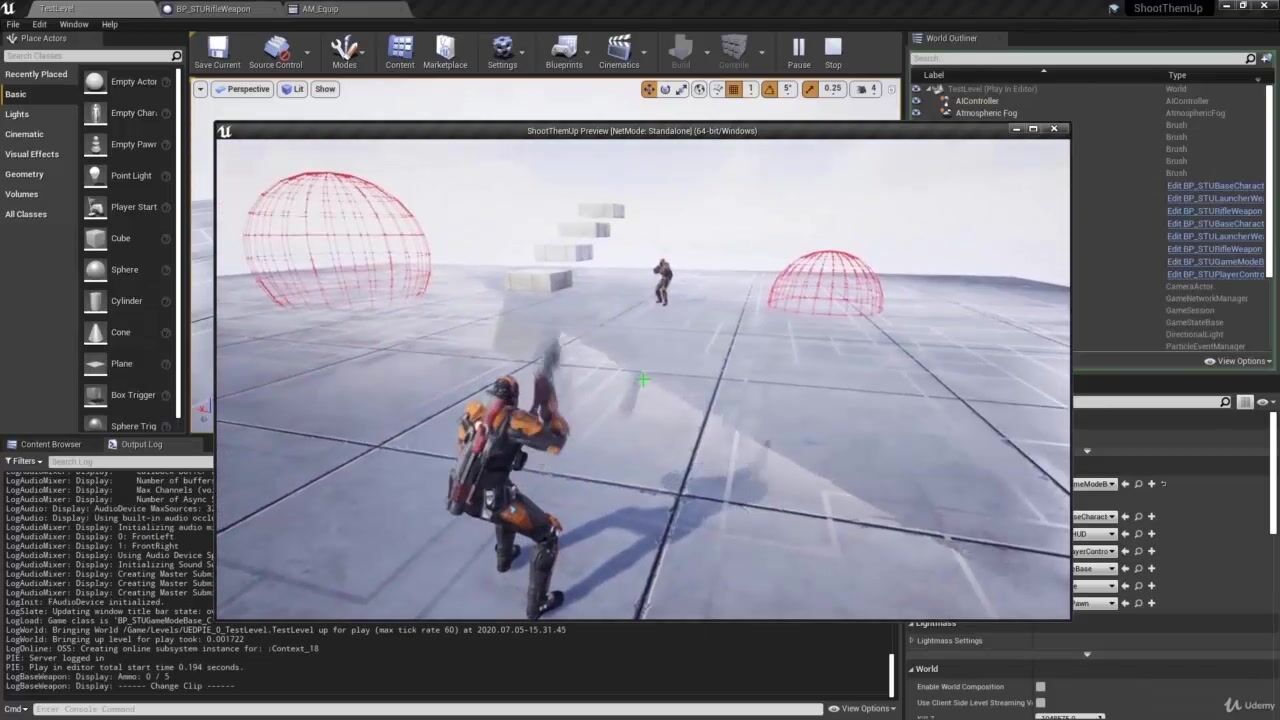Open the Perspective viewport type dropdown
This screenshot has width=1280, height=720.
[x=242, y=89]
